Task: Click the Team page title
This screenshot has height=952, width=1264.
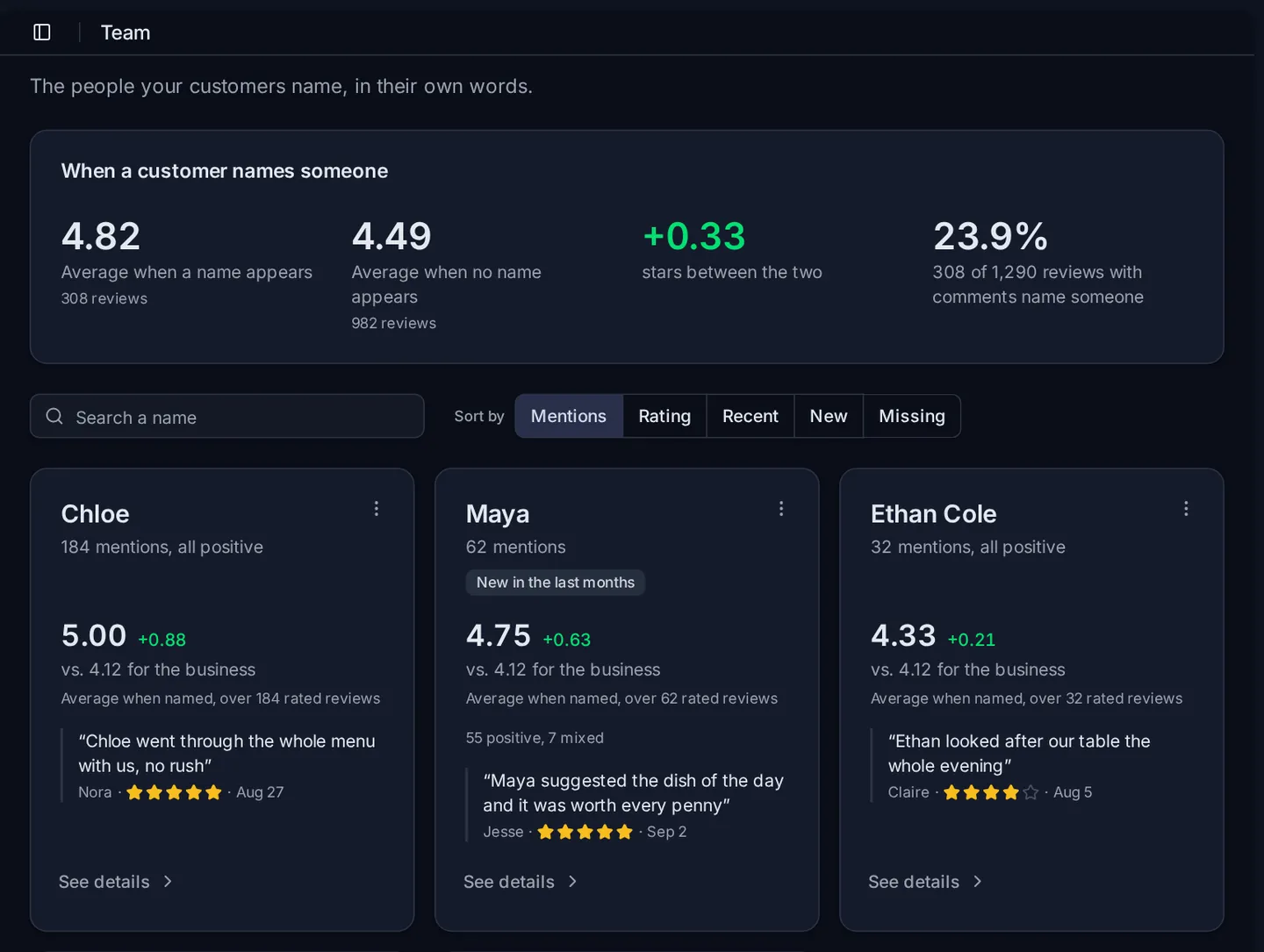Action: coord(126,32)
